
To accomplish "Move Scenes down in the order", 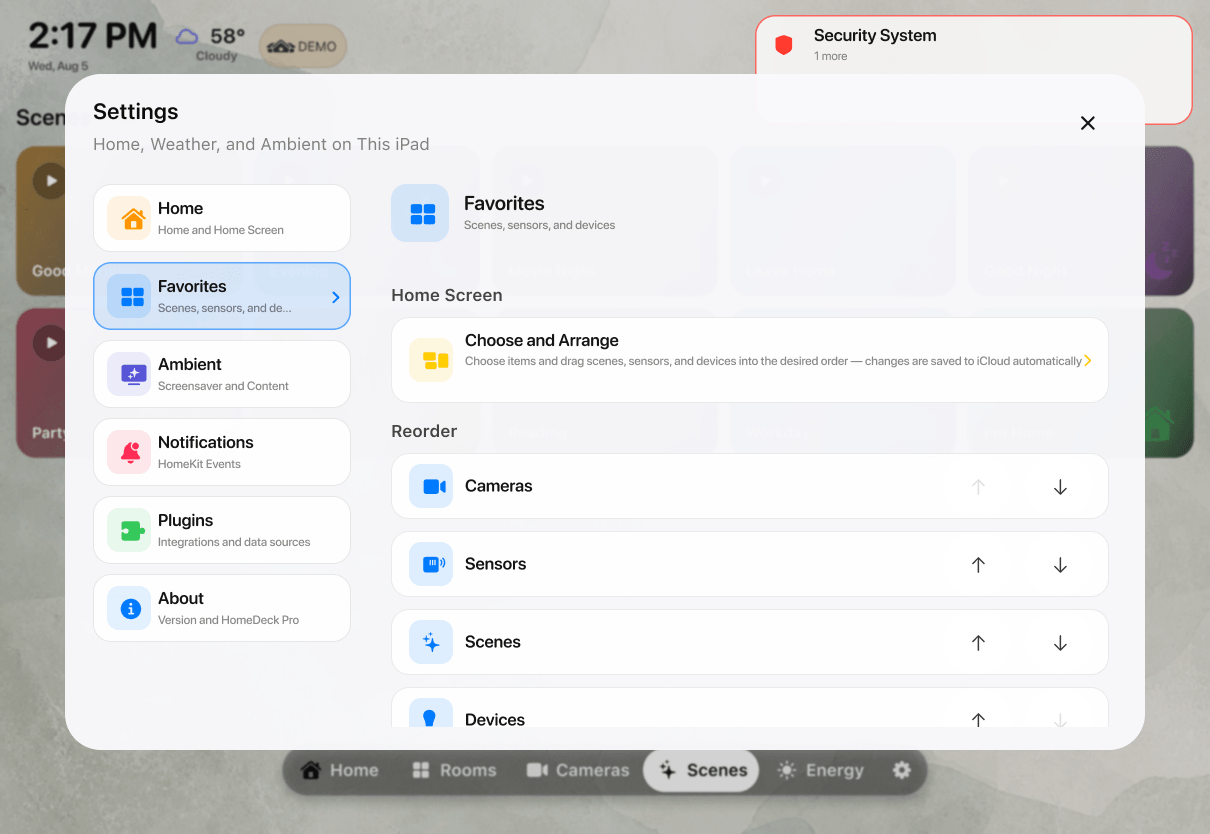I will tap(1061, 643).
